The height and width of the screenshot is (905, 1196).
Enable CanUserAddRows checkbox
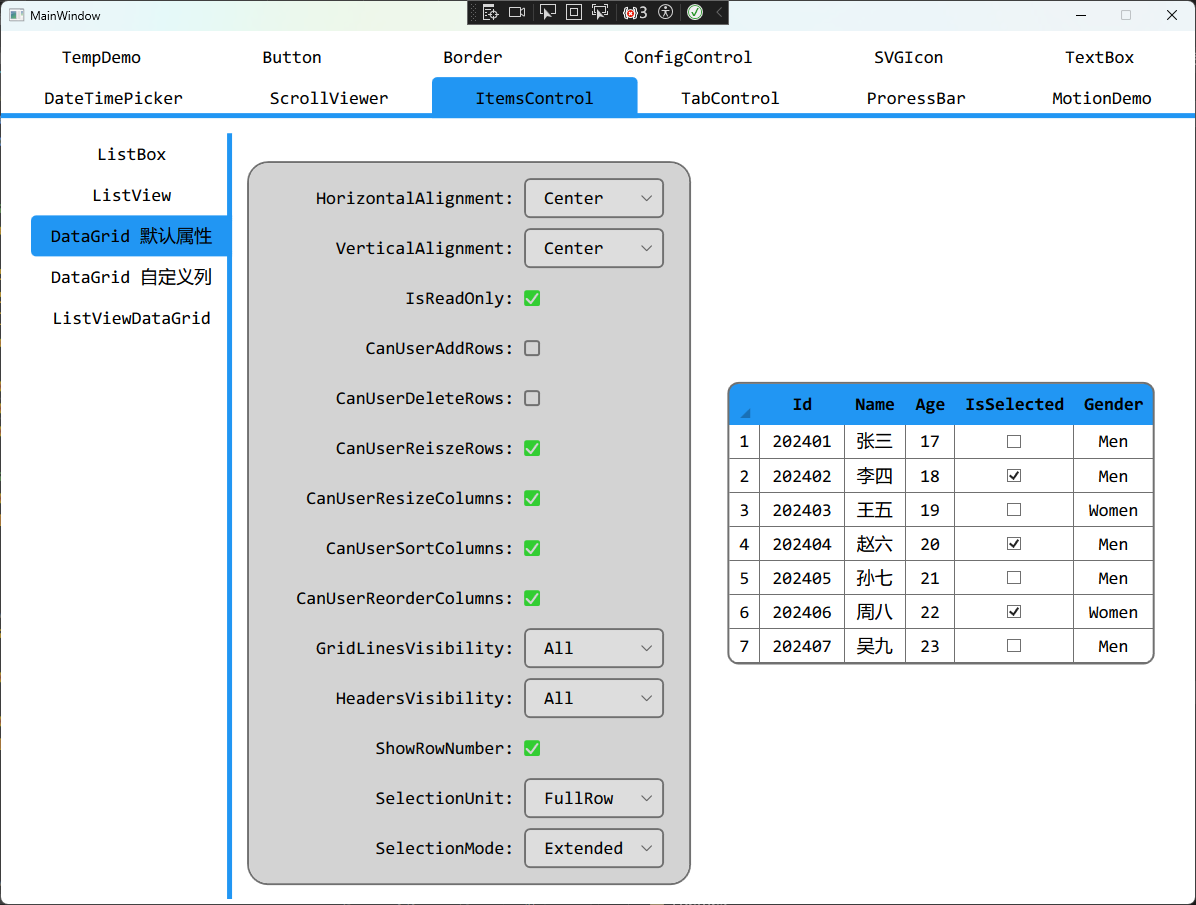532,349
